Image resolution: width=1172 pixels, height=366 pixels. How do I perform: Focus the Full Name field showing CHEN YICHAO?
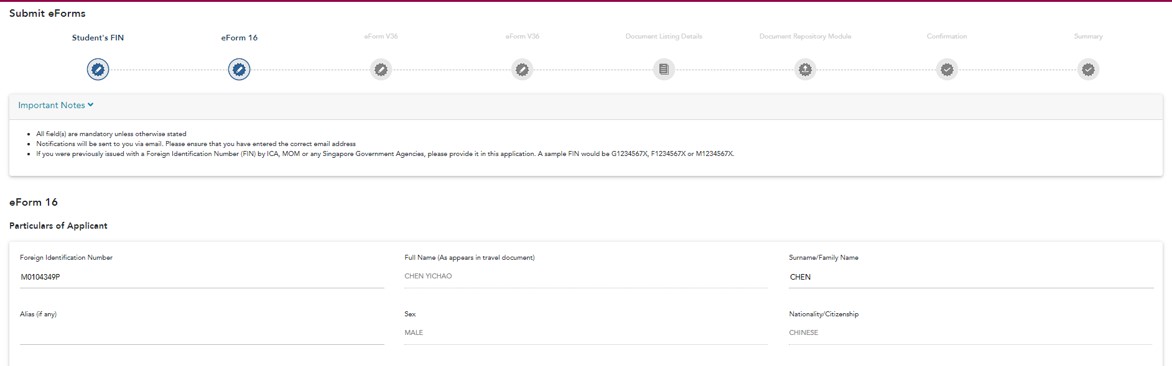586,276
